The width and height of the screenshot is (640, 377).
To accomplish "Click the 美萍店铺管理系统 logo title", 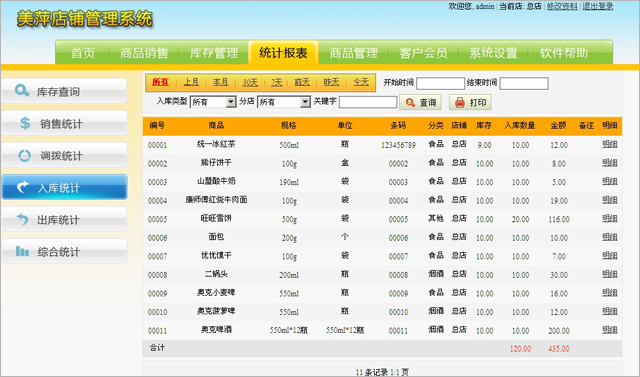I will (x=85, y=19).
